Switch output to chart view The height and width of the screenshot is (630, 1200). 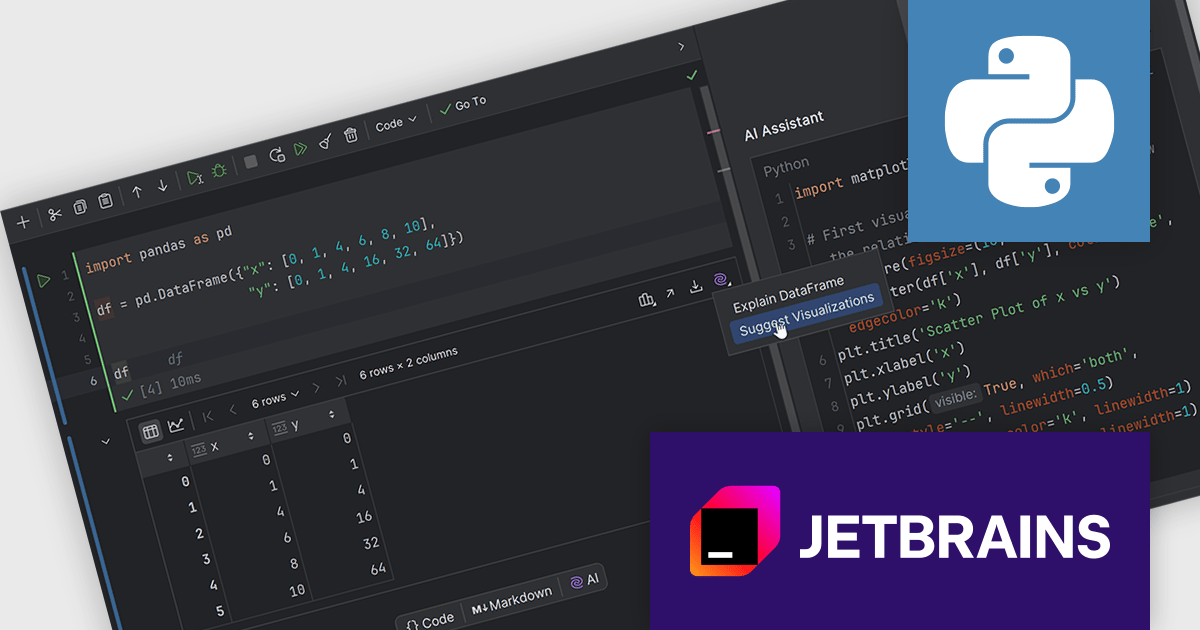click(176, 425)
